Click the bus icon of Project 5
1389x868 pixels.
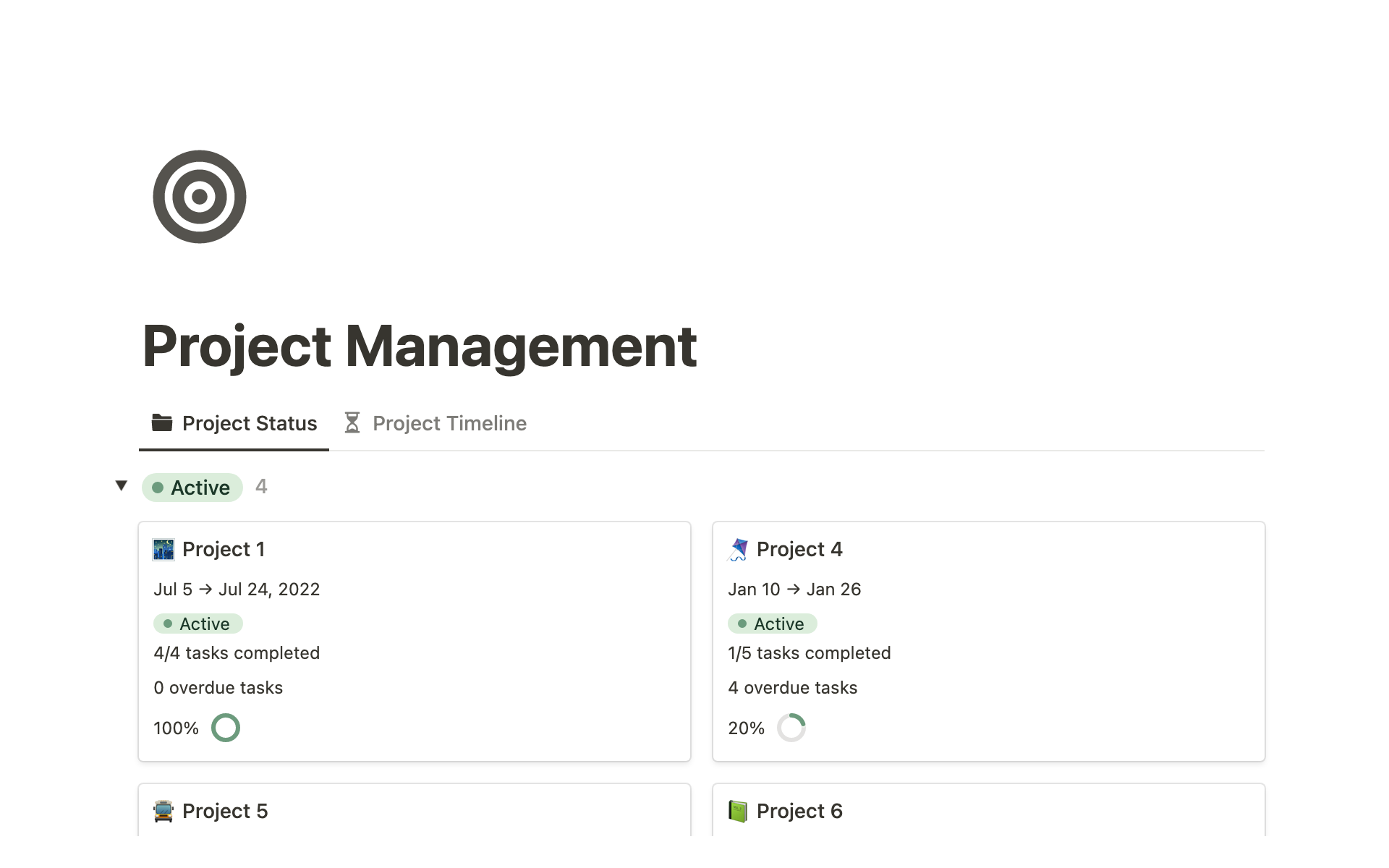pos(163,812)
